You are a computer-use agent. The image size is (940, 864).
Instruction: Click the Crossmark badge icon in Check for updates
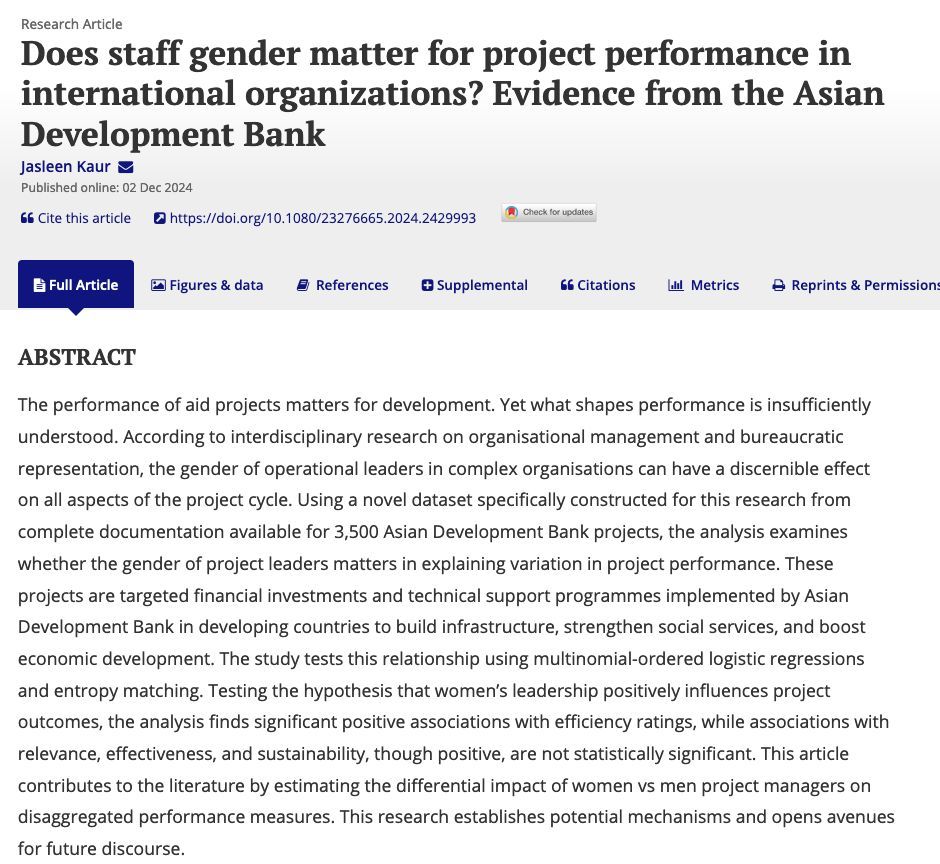tap(511, 212)
